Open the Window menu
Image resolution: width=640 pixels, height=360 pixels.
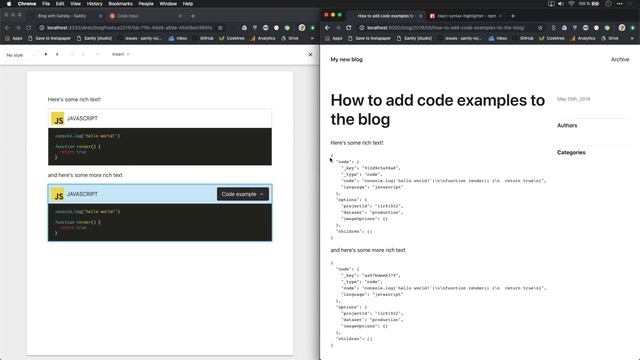pos(168,4)
